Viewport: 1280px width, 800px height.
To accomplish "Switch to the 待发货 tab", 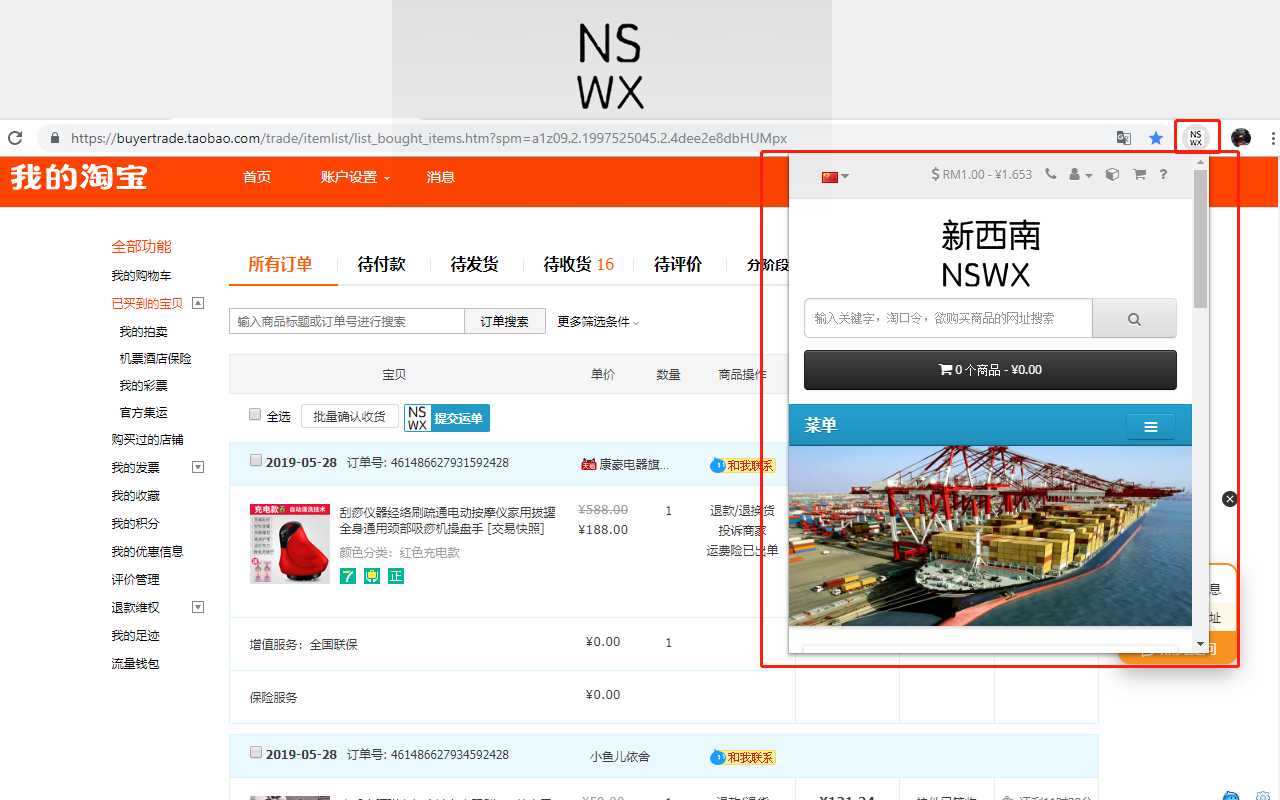I will 474,264.
